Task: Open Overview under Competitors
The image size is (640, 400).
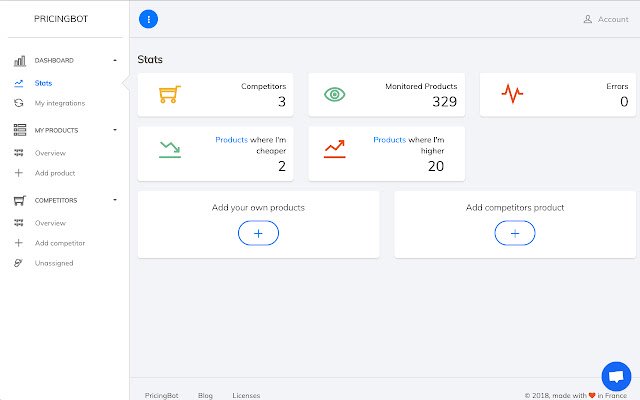Action: pos(50,223)
